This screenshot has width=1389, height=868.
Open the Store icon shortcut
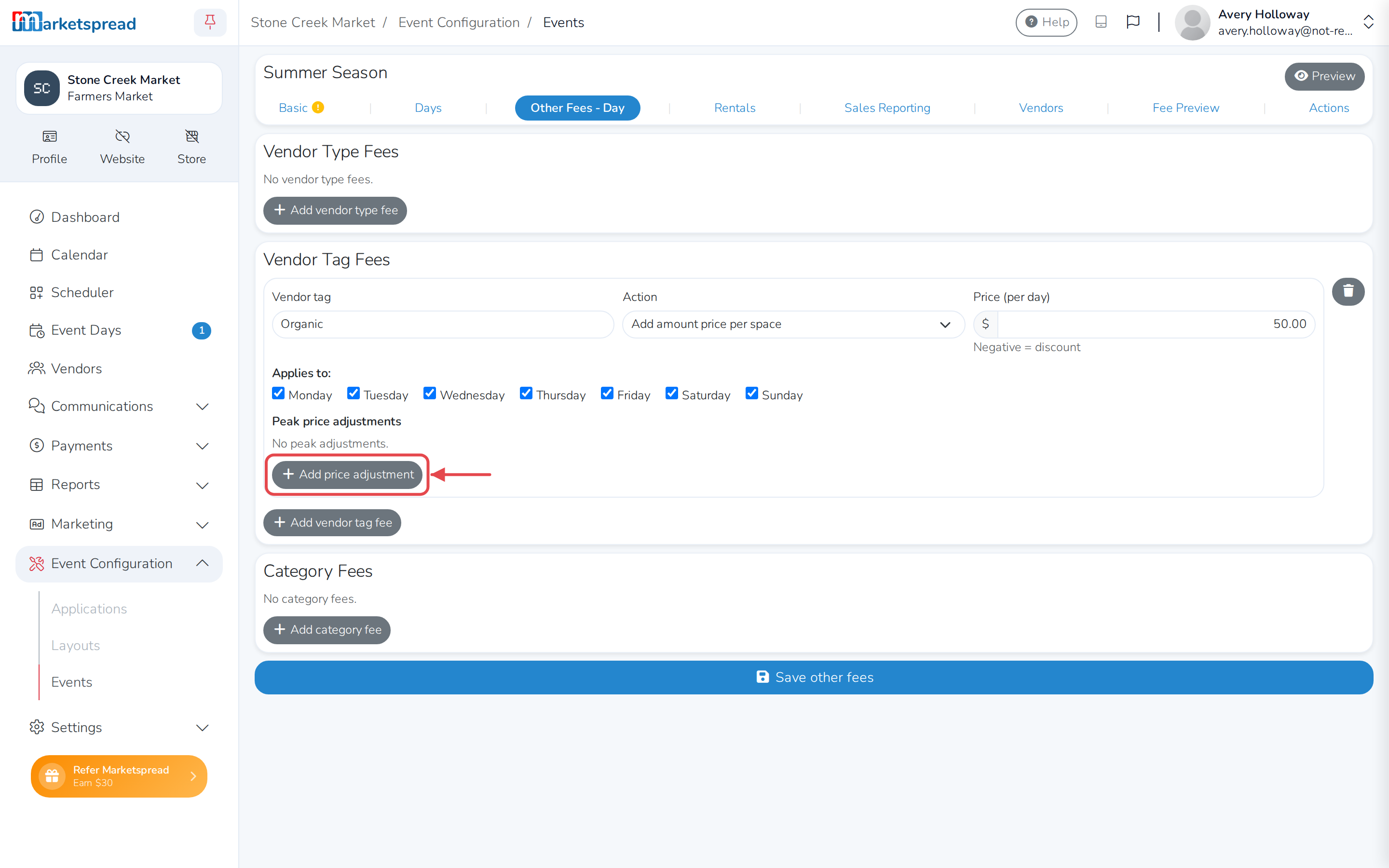(191, 147)
